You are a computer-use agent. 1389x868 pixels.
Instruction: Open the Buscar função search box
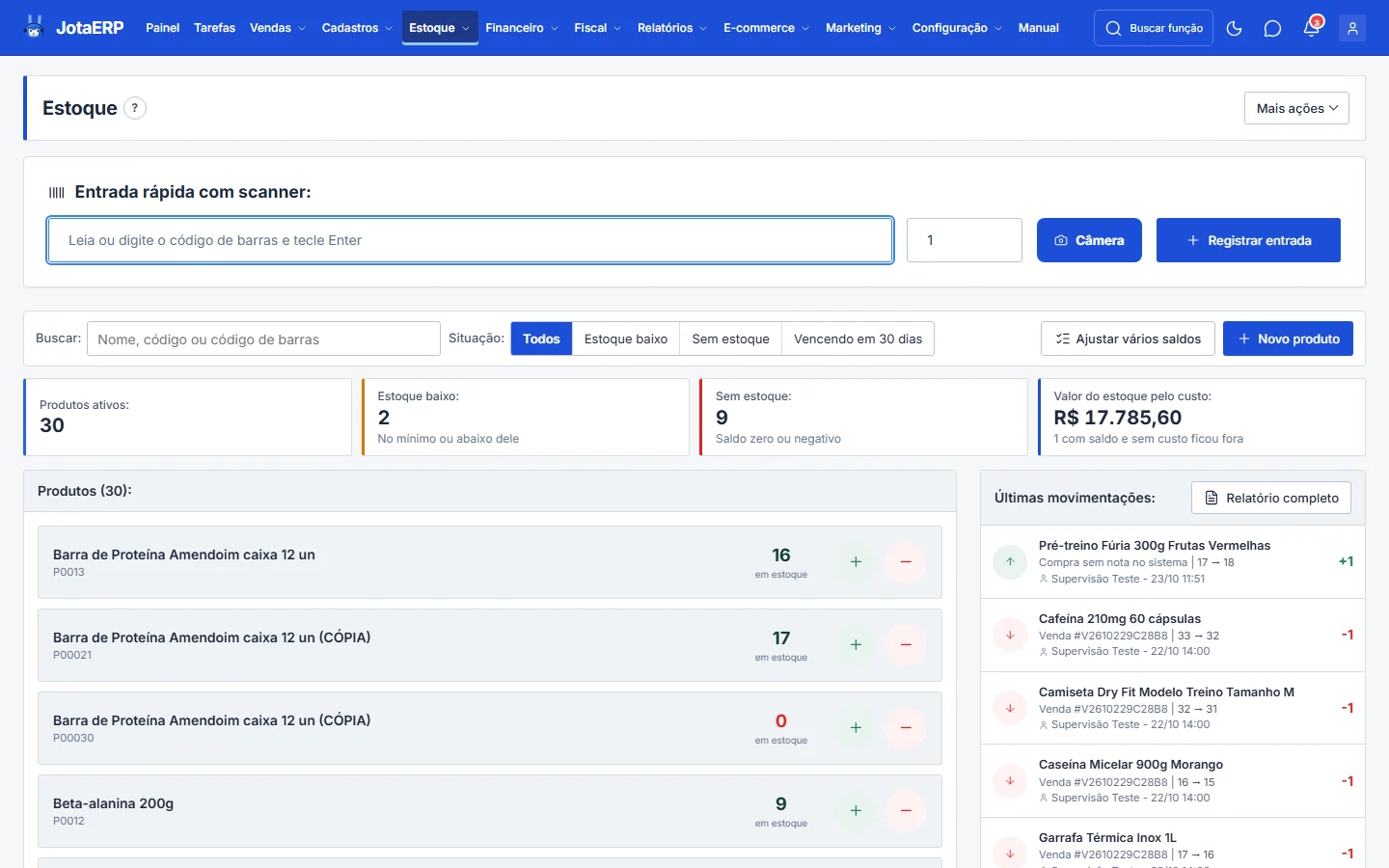[x=1154, y=28]
